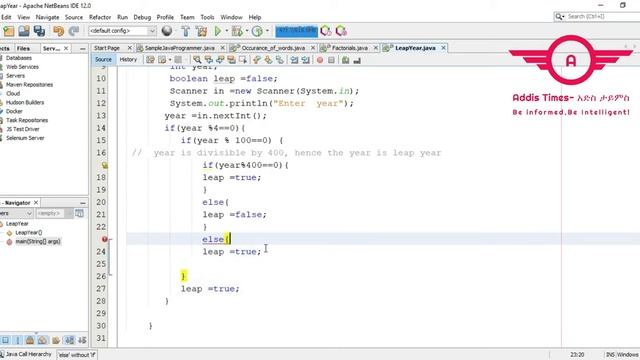Viewport: 640px width, 360px height.
Task: Open the Edit menu
Action: [x=6, y=17]
